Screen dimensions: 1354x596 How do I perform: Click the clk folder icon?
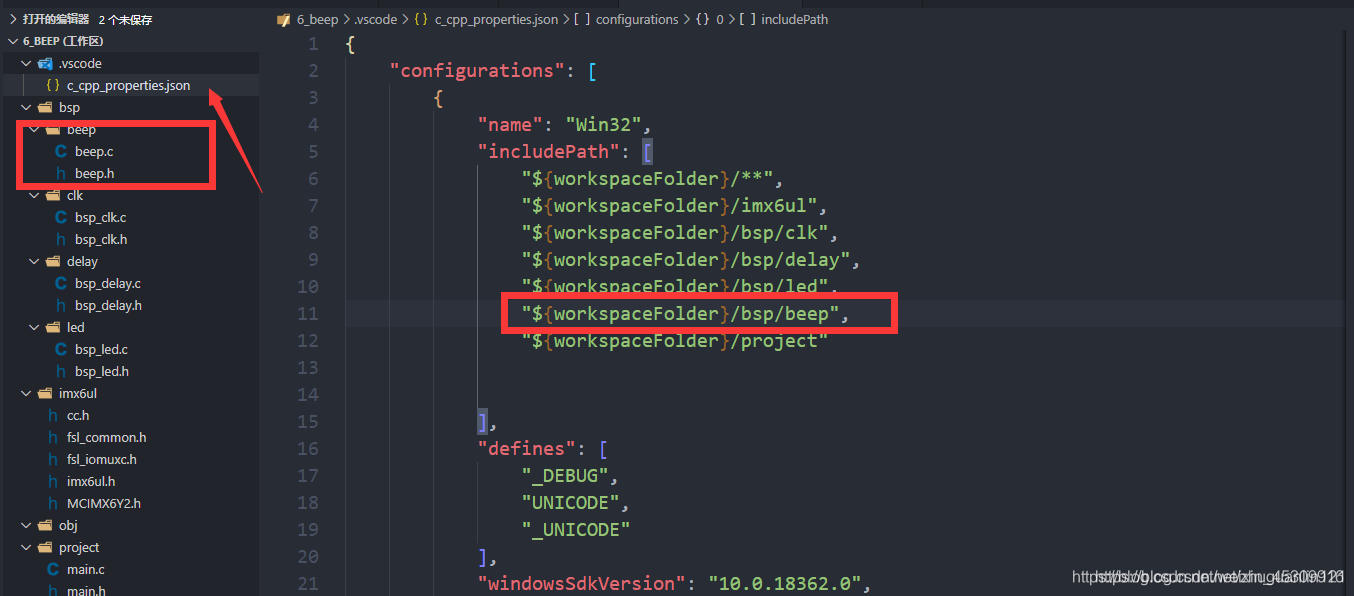(52, 195)
